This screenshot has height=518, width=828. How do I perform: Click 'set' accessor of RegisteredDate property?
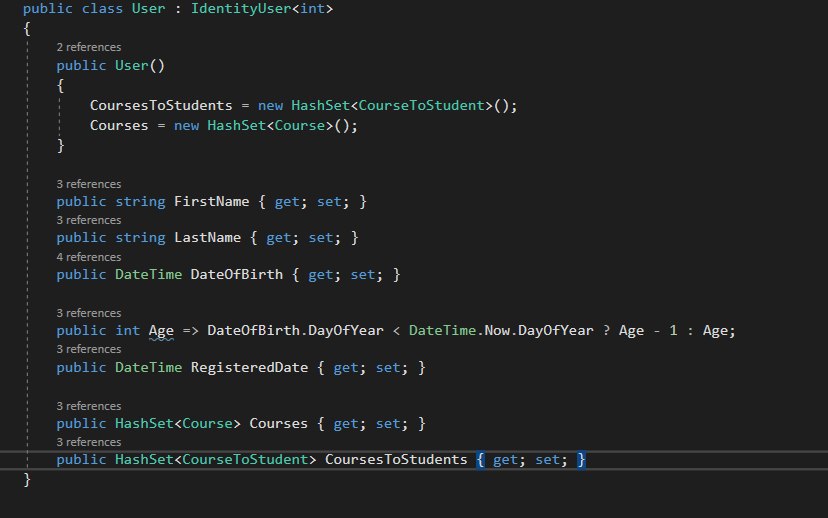pos(388,368)
